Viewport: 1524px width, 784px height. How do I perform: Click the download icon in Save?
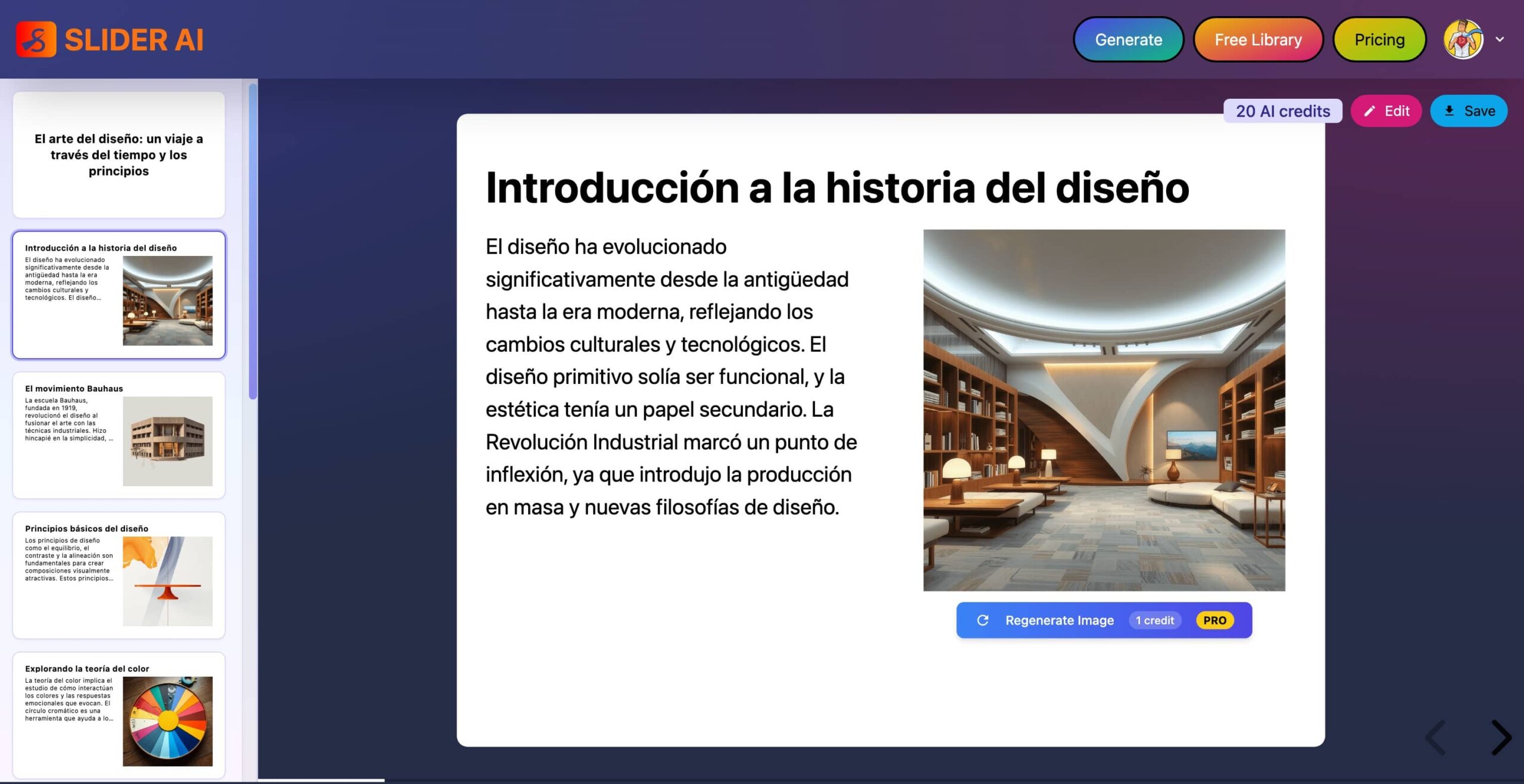click(x=1450, y=111)
